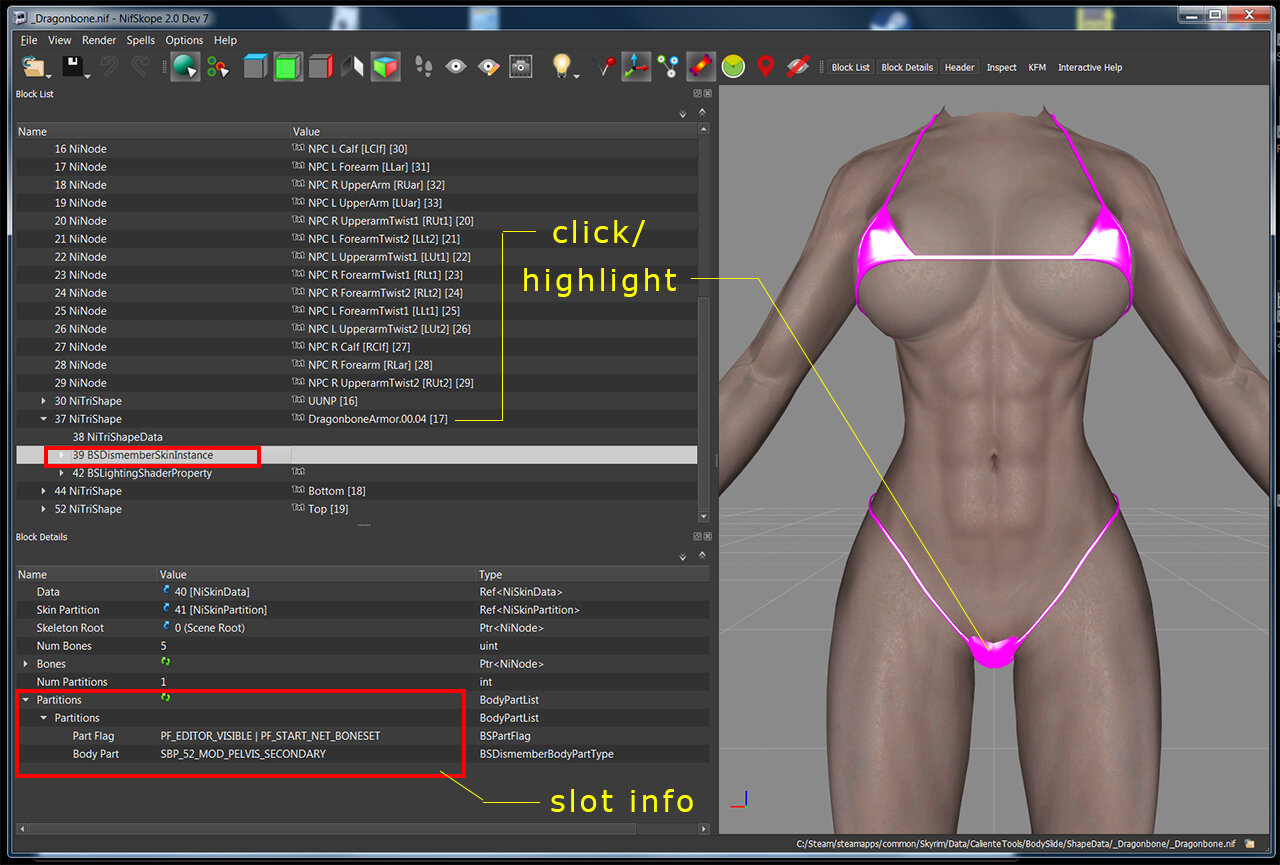Viewport: 1280px width, 865px height.
Task: Click the red map pin icon
Action: tap(765, 67)
